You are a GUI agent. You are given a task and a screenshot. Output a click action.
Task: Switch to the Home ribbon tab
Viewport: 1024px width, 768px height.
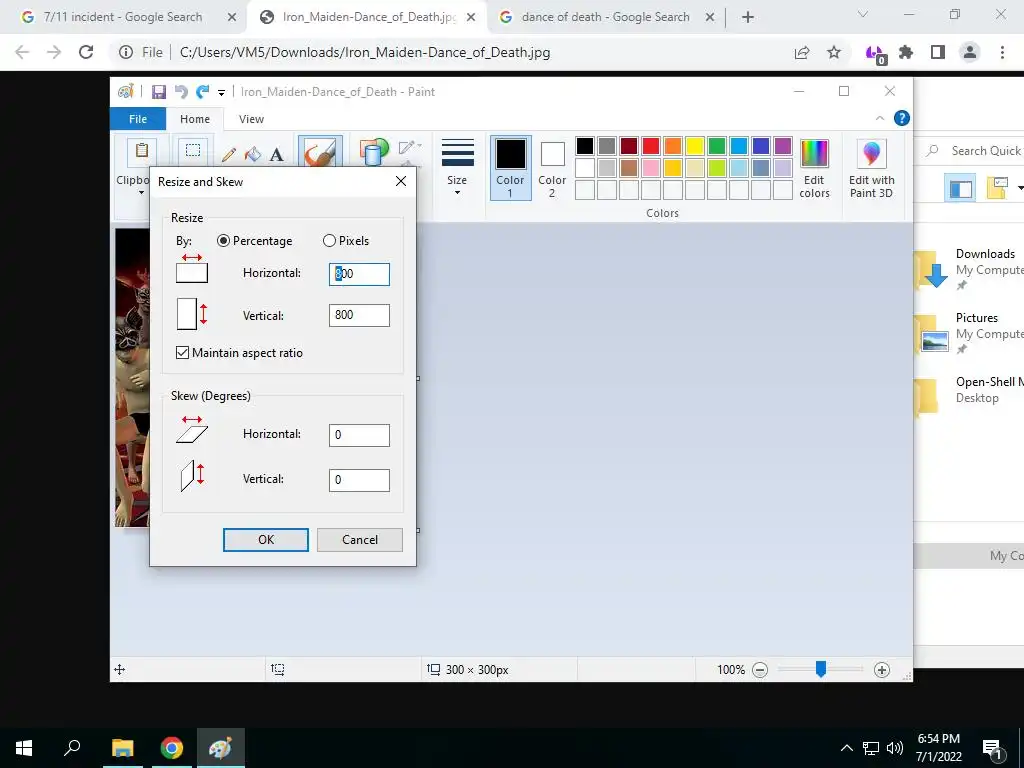[x=195, y=119]
